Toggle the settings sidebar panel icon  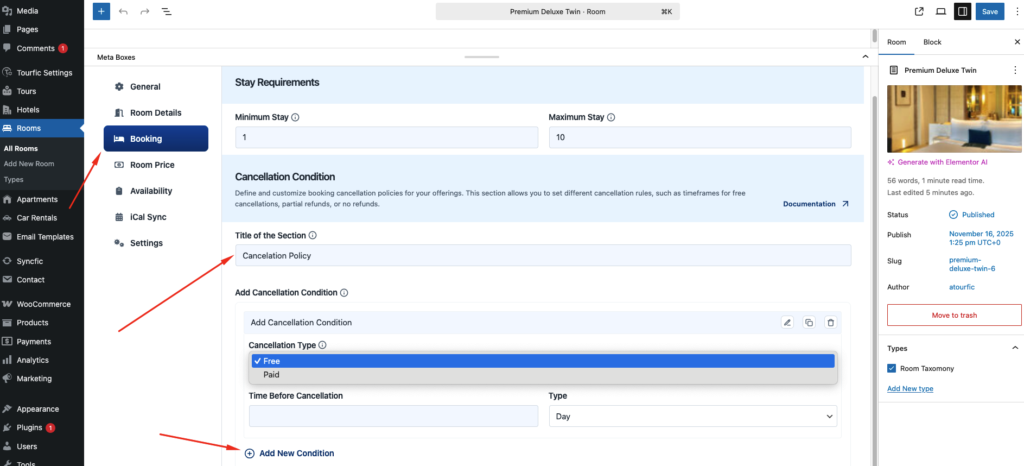(961, 11)
